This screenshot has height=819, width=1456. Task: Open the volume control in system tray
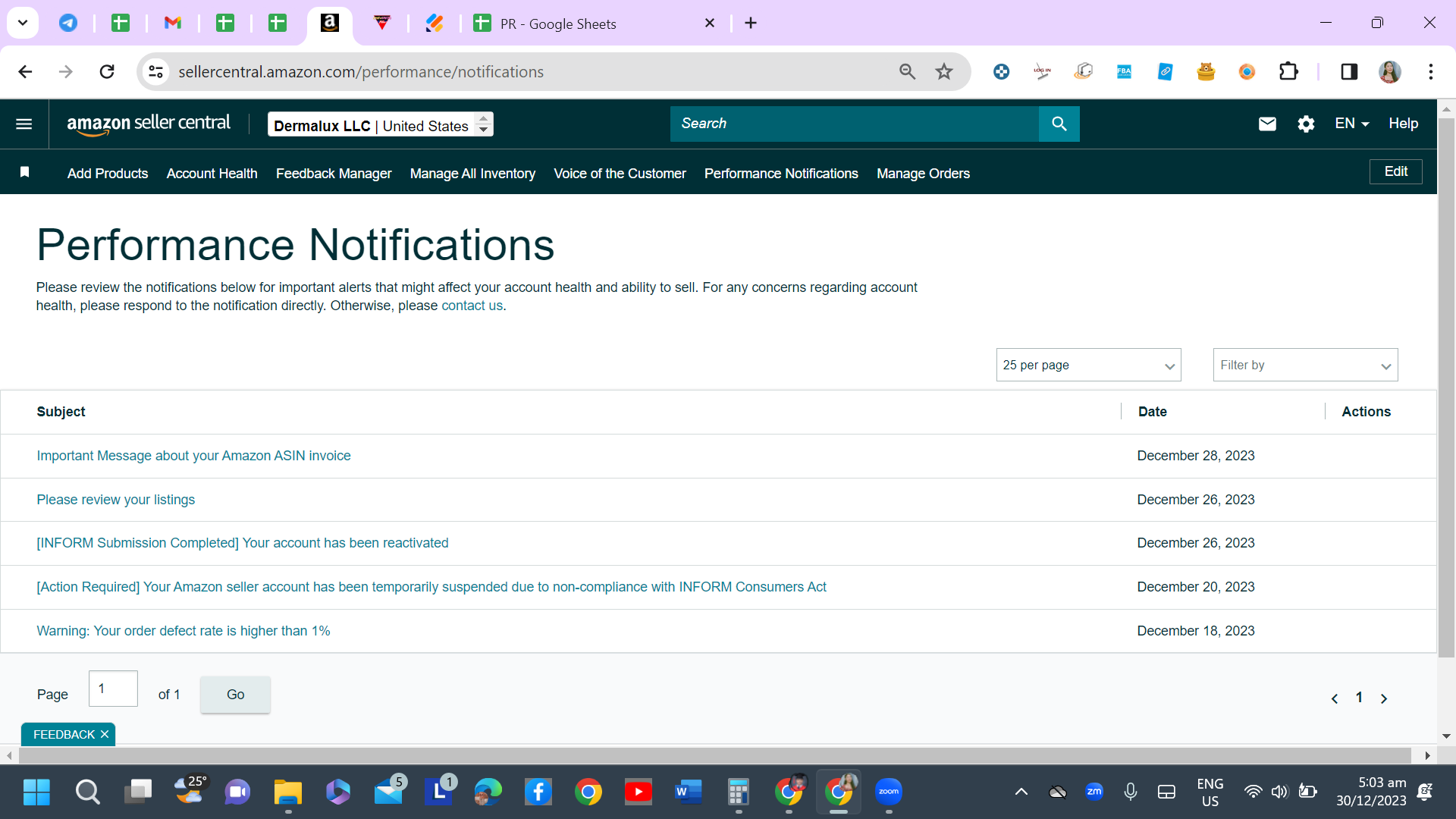[x=1280, y=792]
